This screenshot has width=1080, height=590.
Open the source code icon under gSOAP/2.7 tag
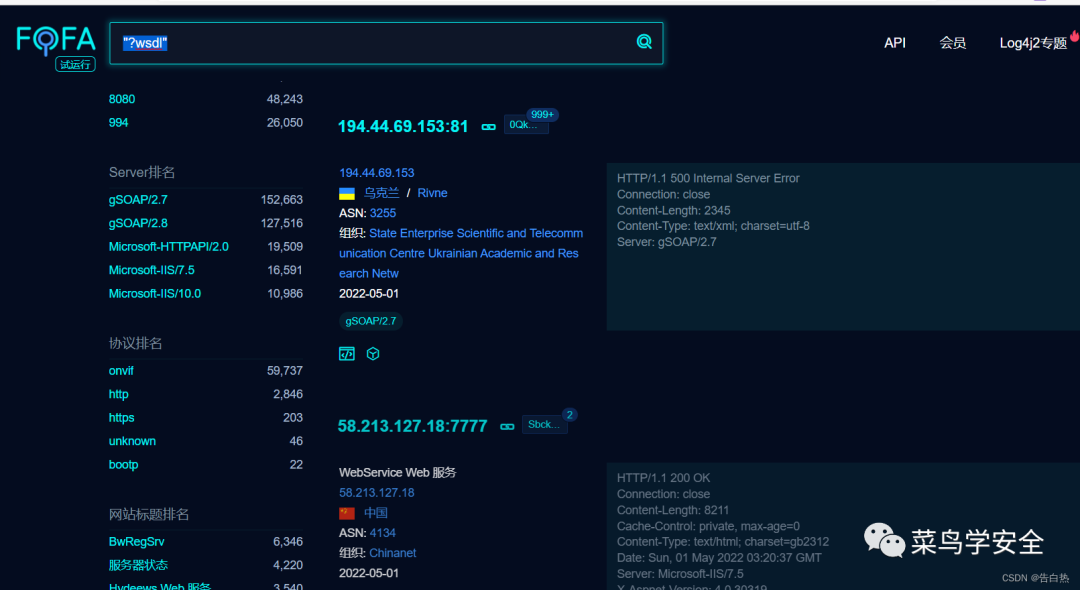[347, 354]
